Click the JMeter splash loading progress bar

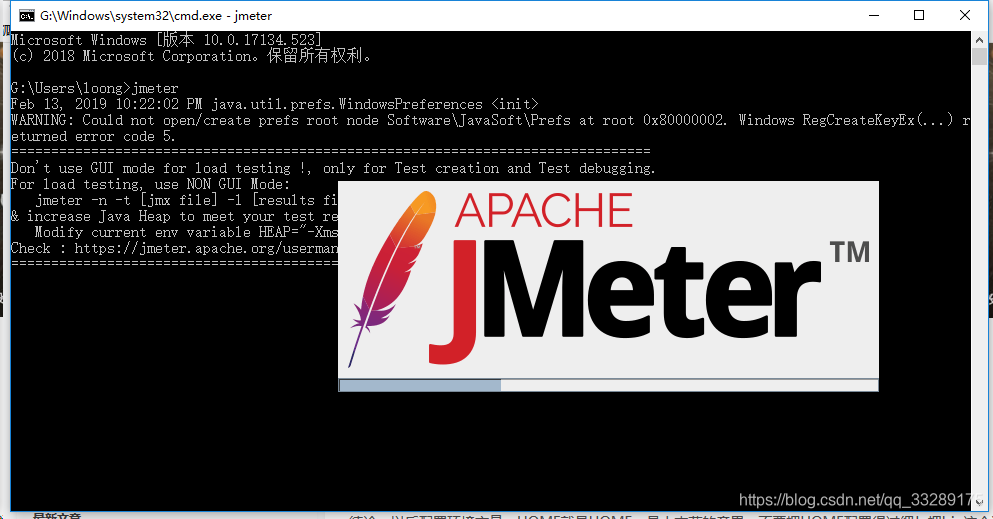point(609,385)
